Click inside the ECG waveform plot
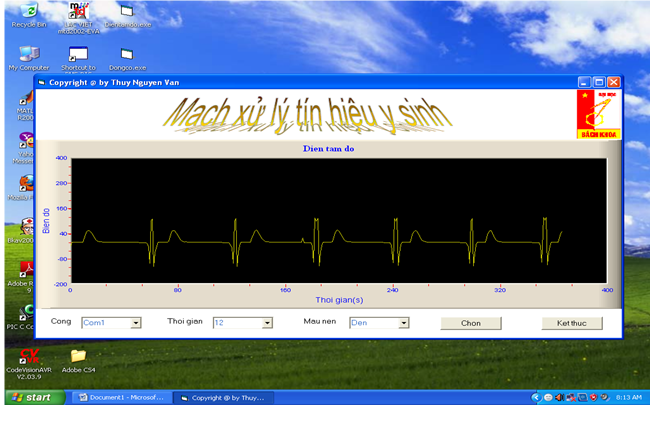This screenshot has width=651, height=421. point(339,220)
